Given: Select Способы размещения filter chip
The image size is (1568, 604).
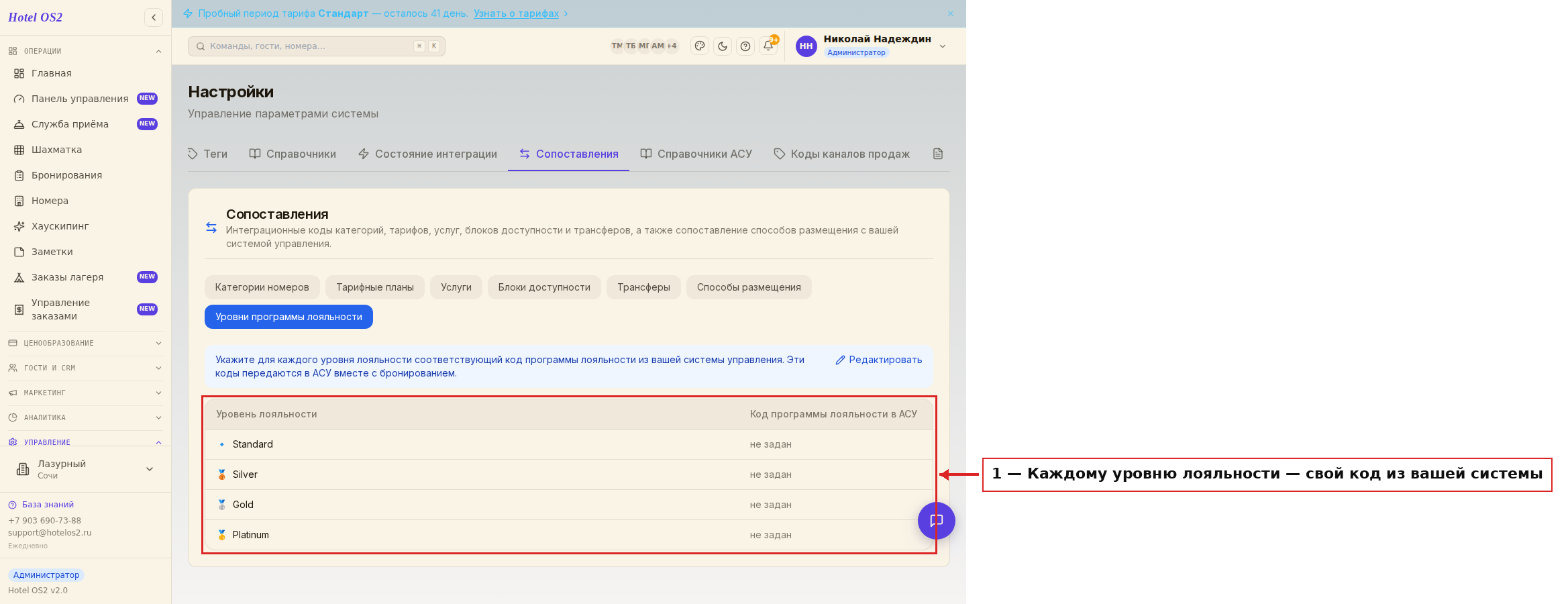Looking at the screenshot, I should [x=749, y=287].
